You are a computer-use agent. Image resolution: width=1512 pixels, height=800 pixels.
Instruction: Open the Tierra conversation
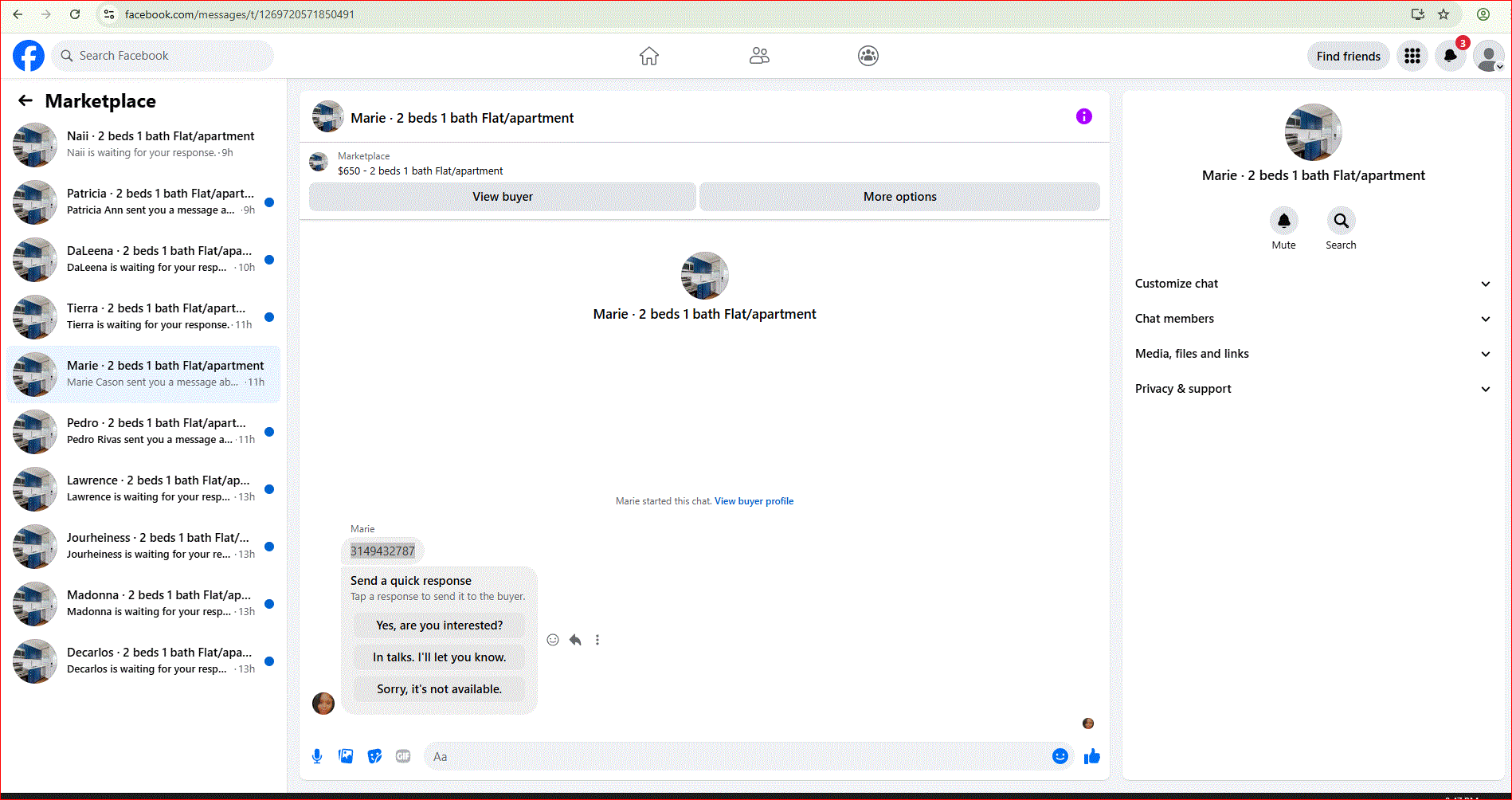click(x=143, y=316)
